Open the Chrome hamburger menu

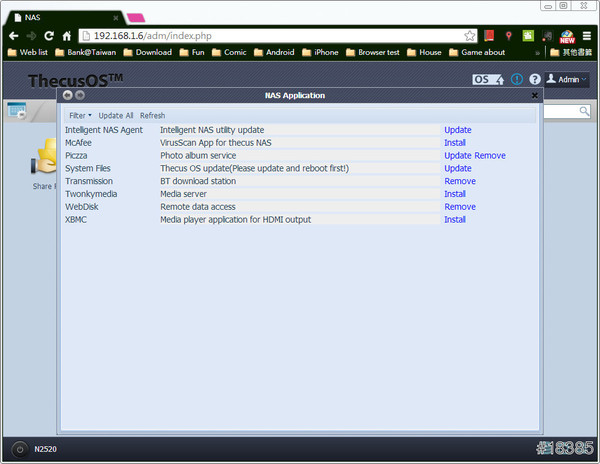click(587, 36)
